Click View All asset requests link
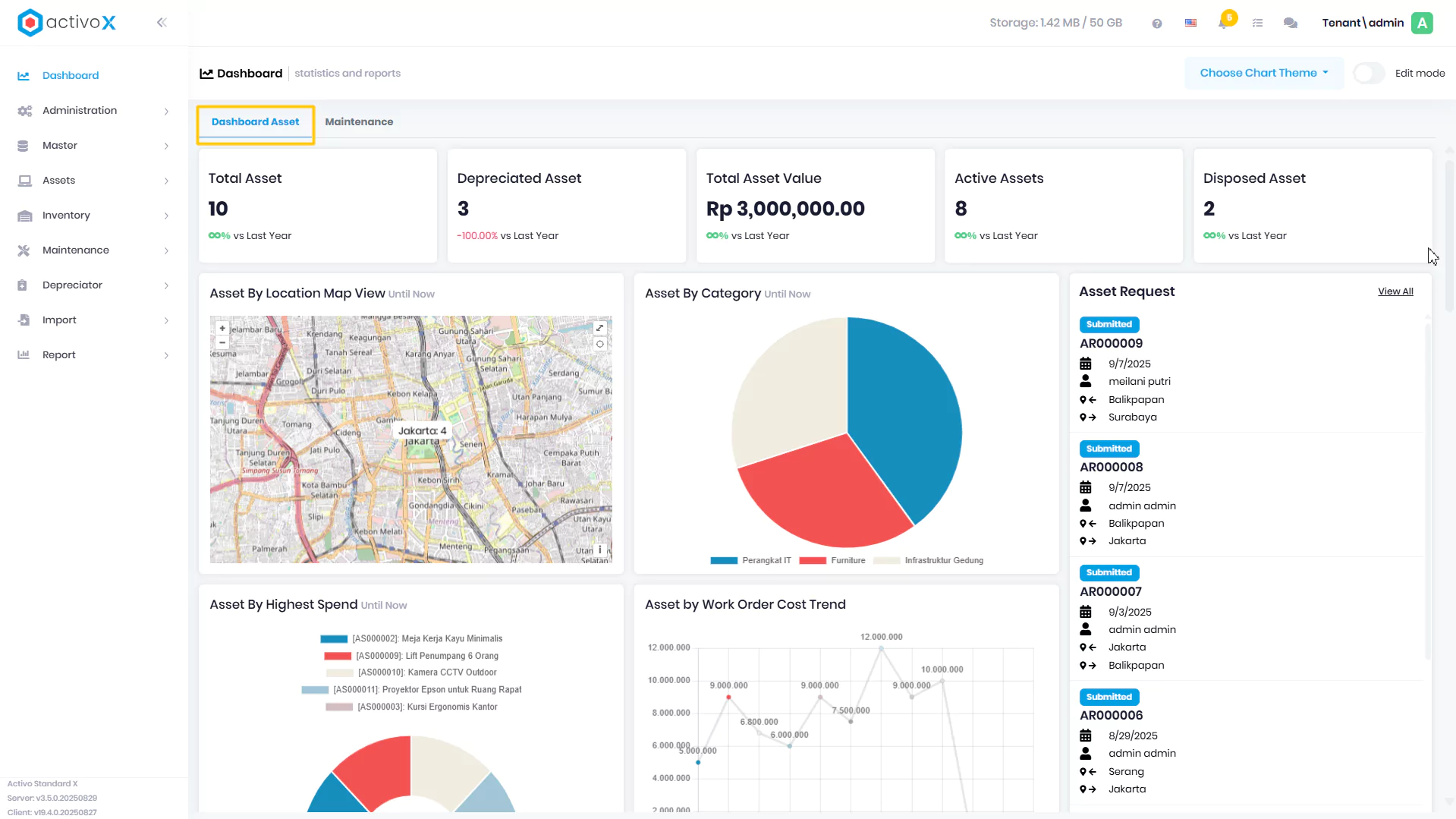The width and height of the screenshot is (1456, 819). pyautogui.click(x=1395, y=291)
